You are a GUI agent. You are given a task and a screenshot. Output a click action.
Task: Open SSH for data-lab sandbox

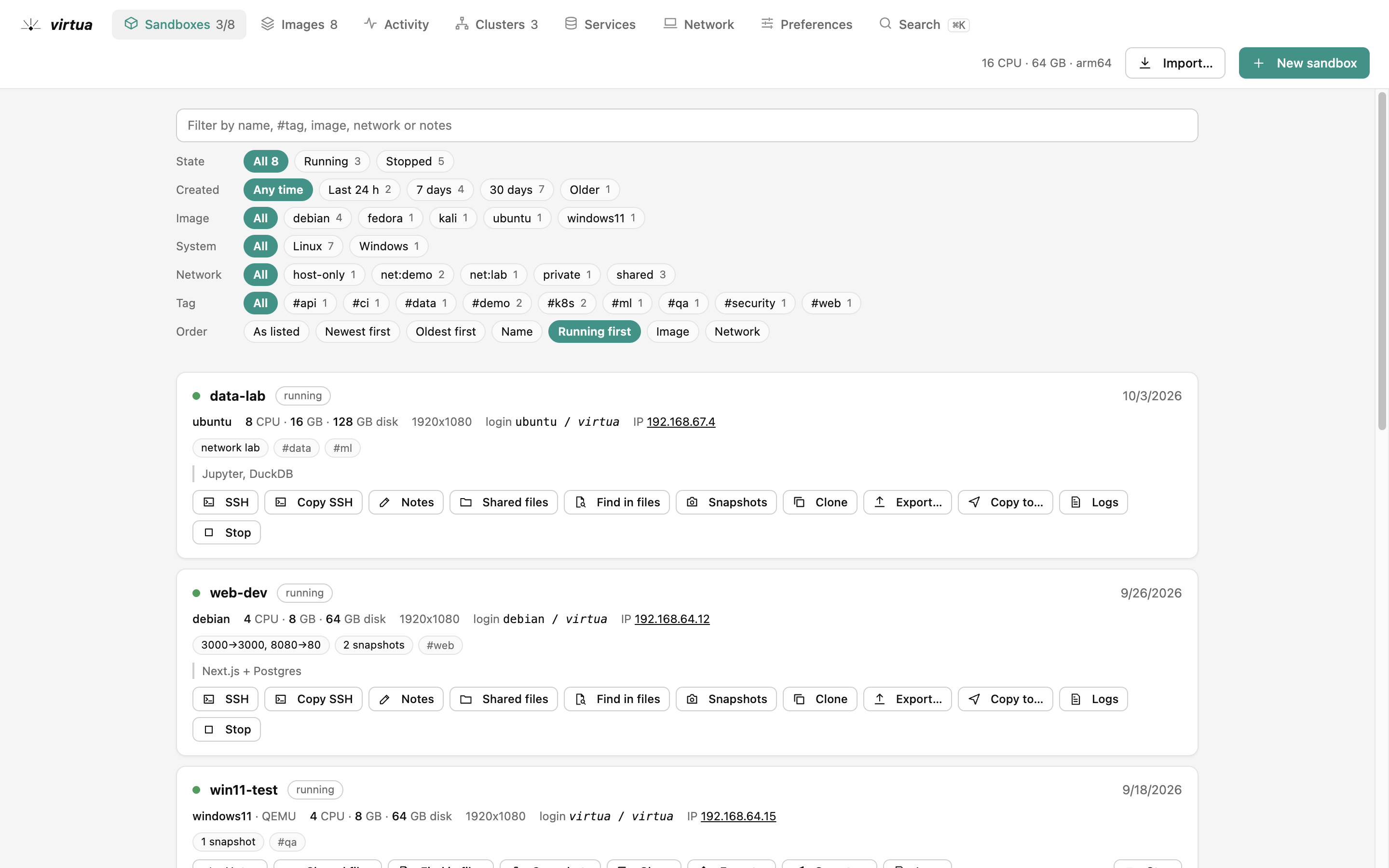pyautogui.click(x=225, y=502)
